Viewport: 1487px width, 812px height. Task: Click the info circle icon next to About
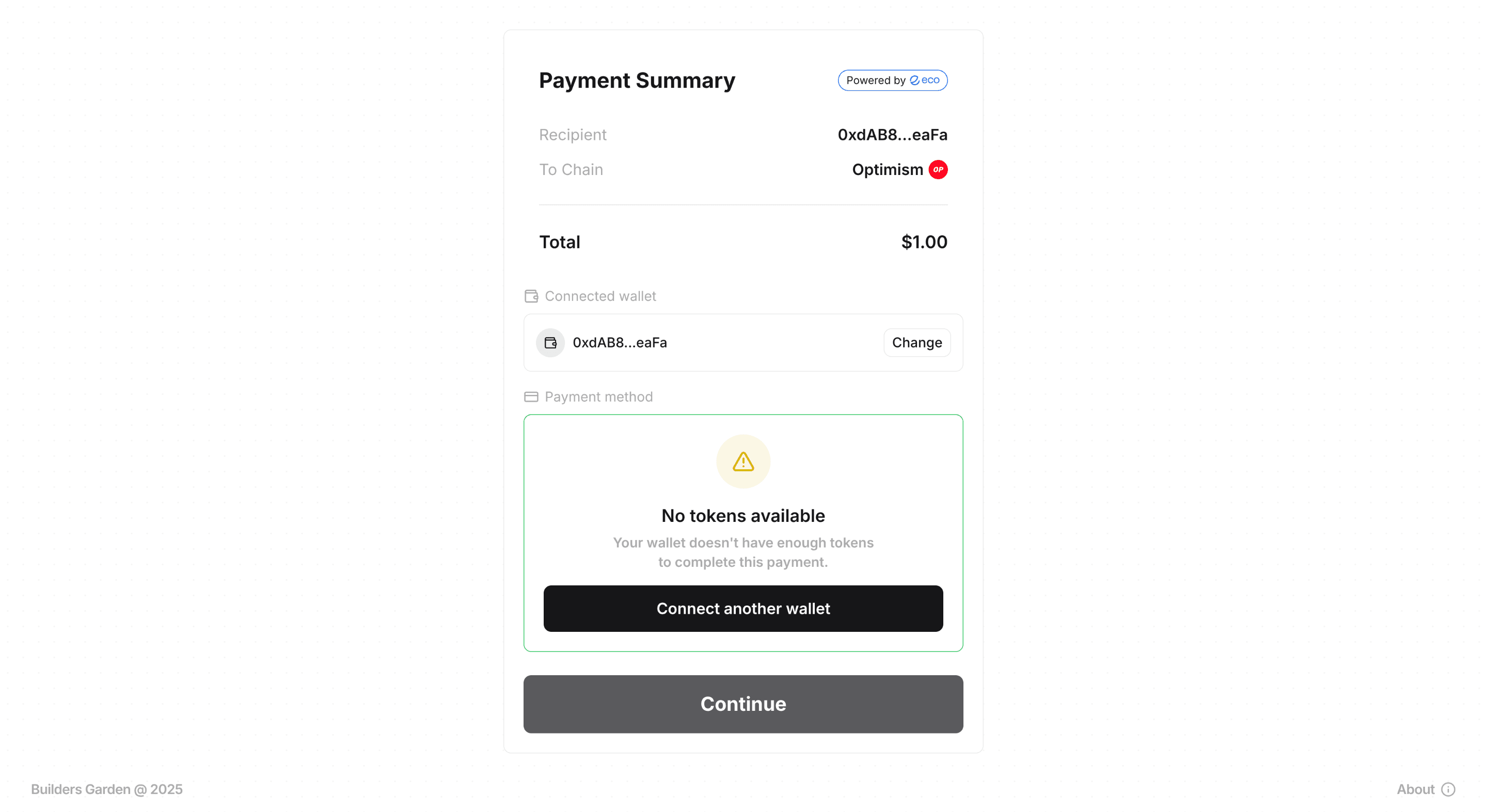tap(1449, 789)
